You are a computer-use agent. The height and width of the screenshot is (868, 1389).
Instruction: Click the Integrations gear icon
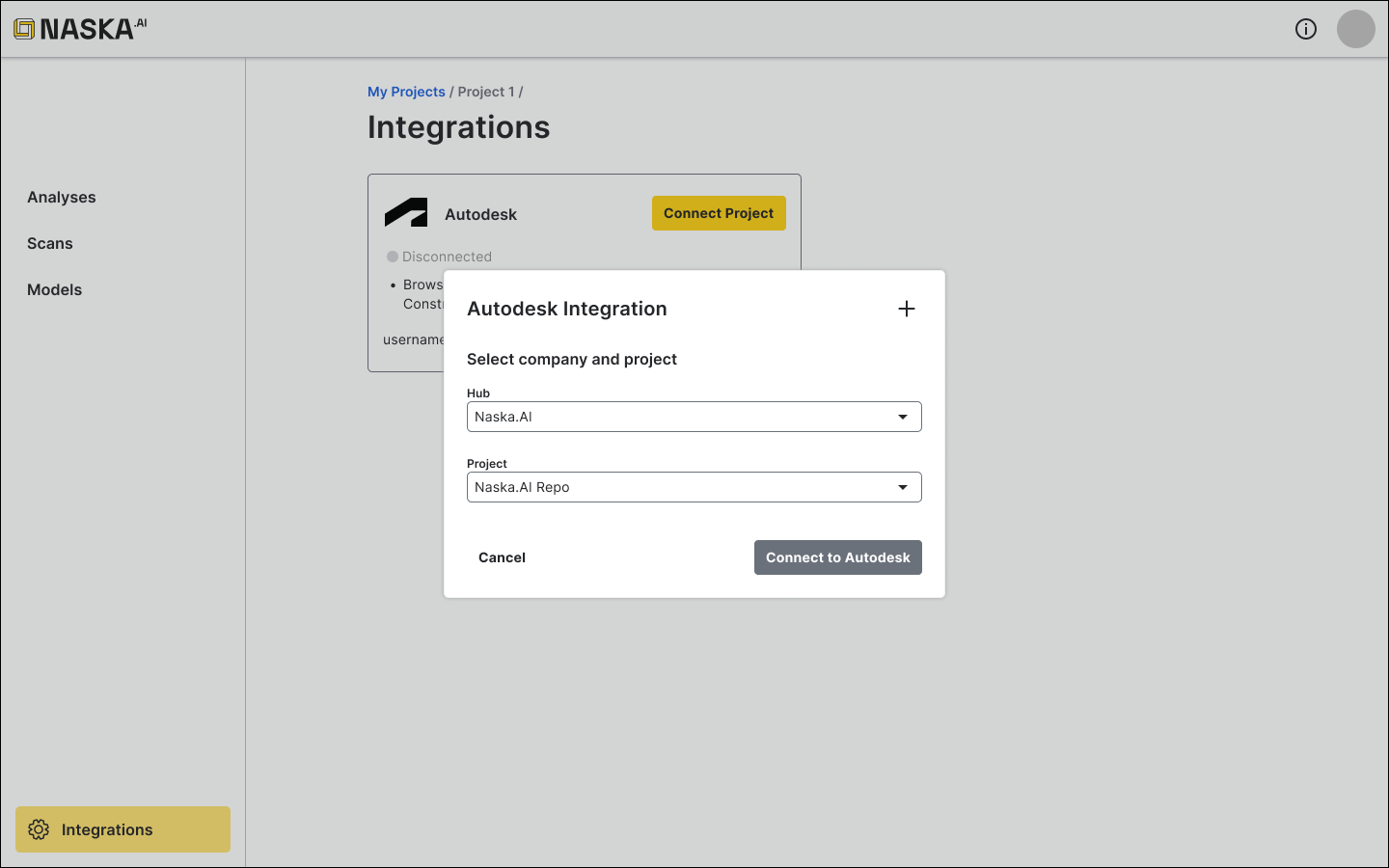coord(39,829)
